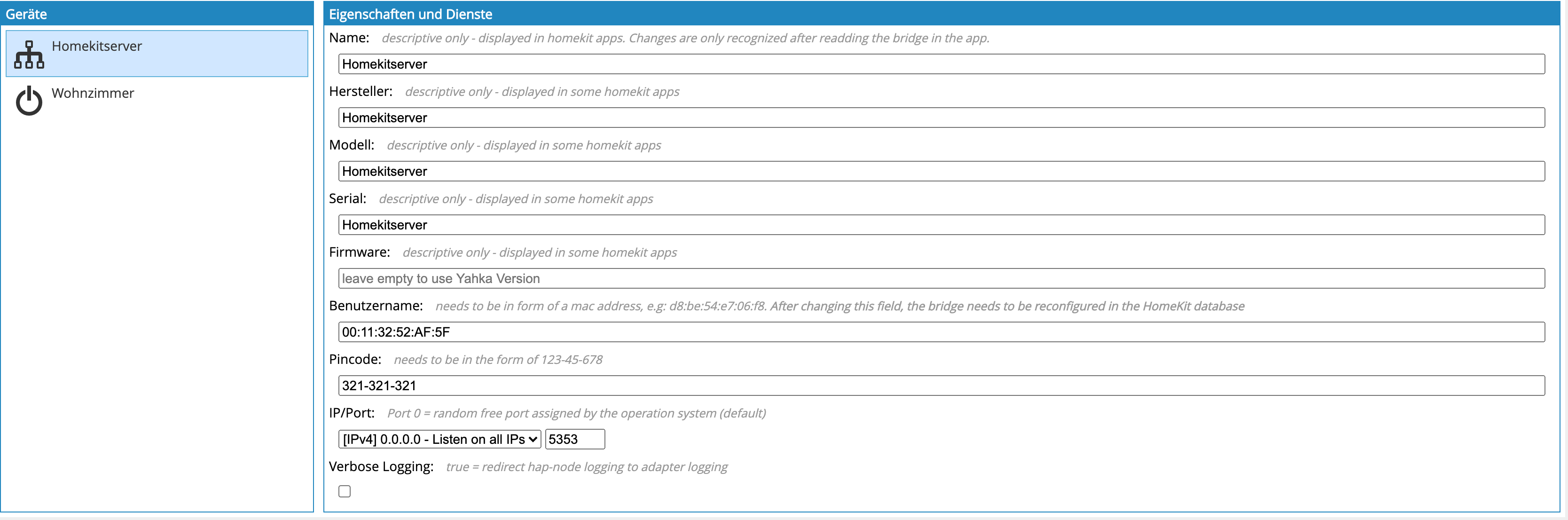Click into the Serial text field

(x=941, y=225)
